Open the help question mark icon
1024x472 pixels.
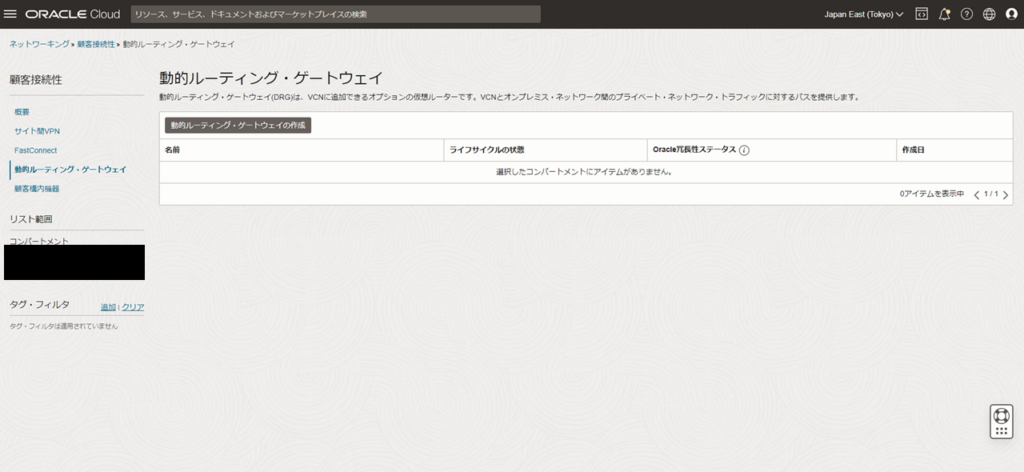pyautogui.click(x=967, y=14)
